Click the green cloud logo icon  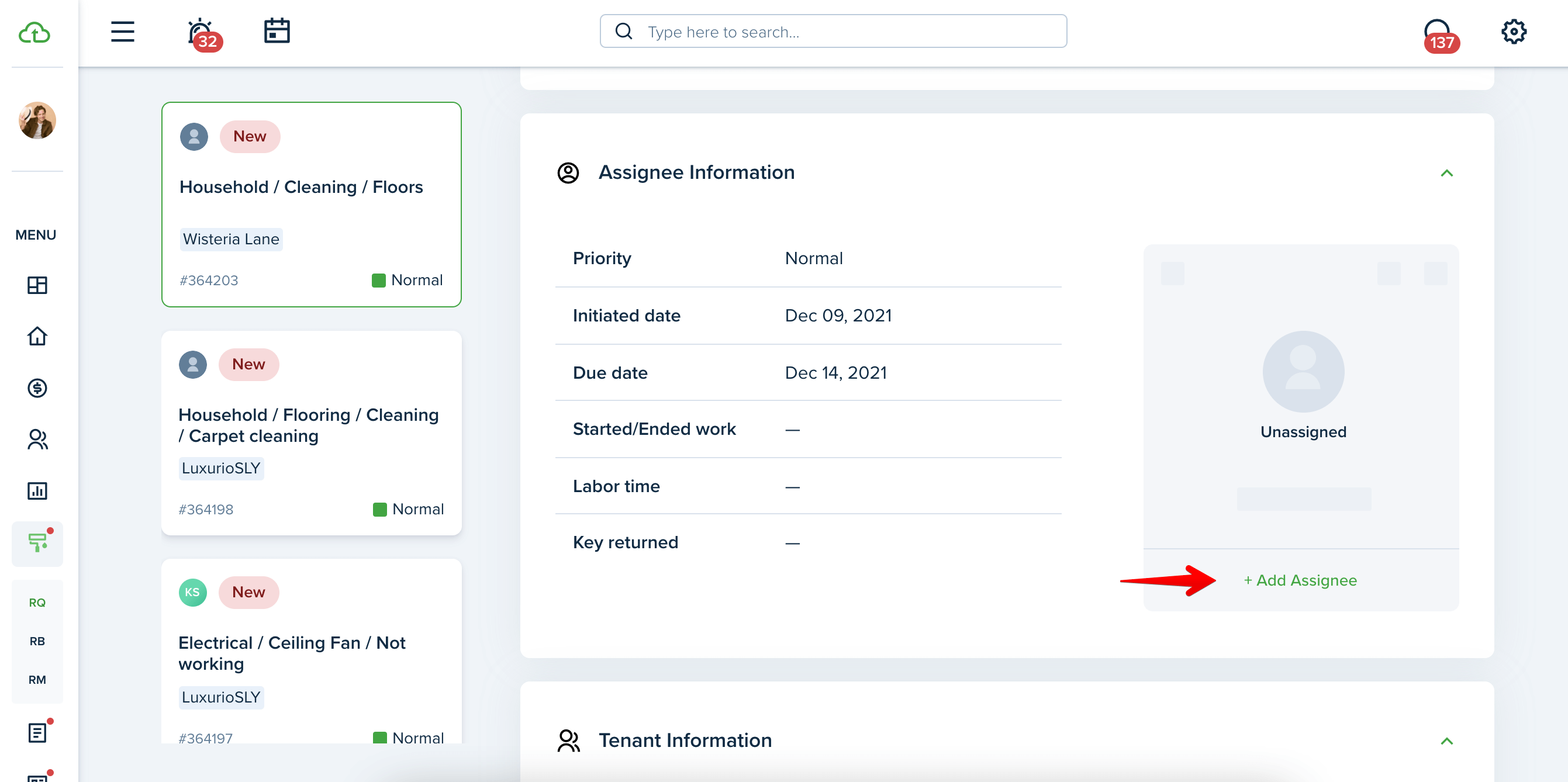click(34, 32)
